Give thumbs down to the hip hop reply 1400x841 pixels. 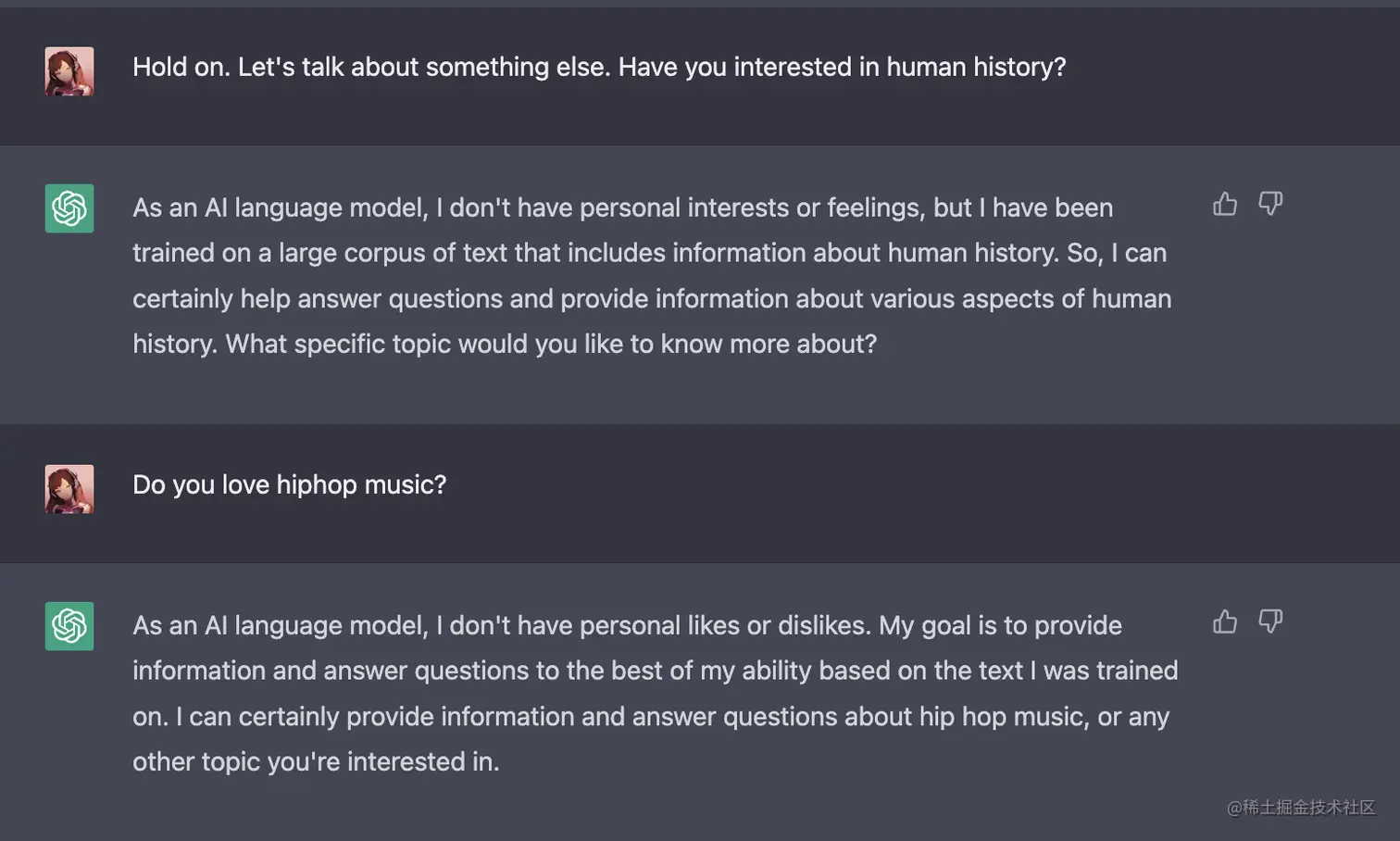(1270, 621)
